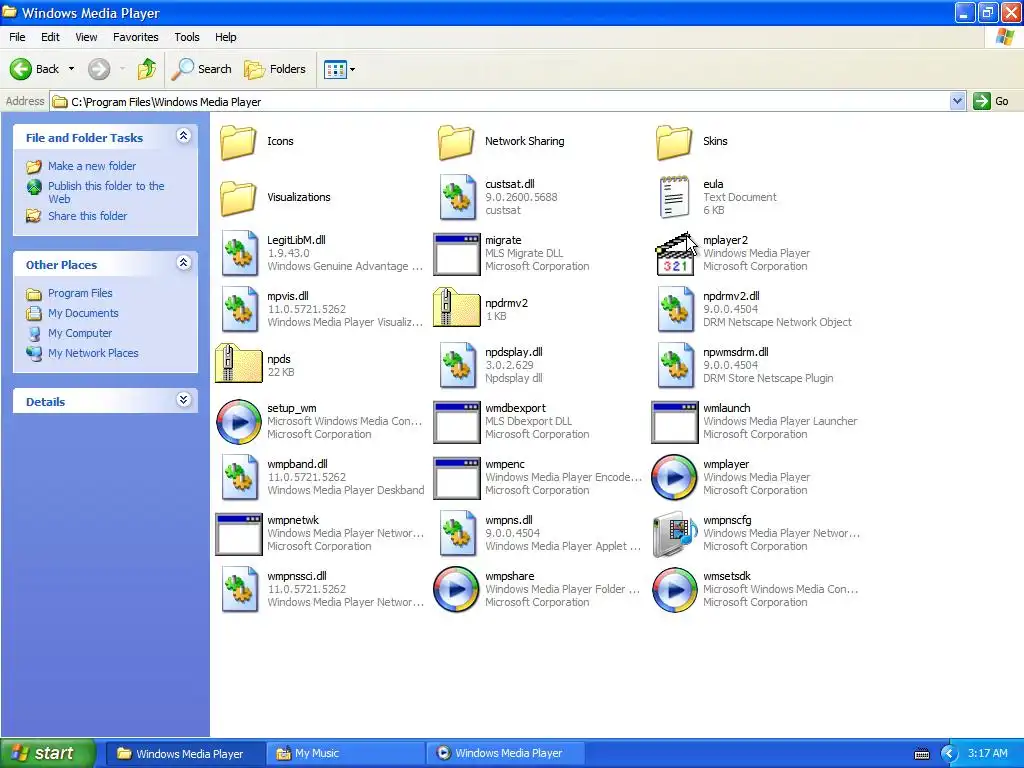Image resolution: width=1024 pixels, height=768 pixels.
Task: Open the Favorites menu
Action: (x=136, y=37)
